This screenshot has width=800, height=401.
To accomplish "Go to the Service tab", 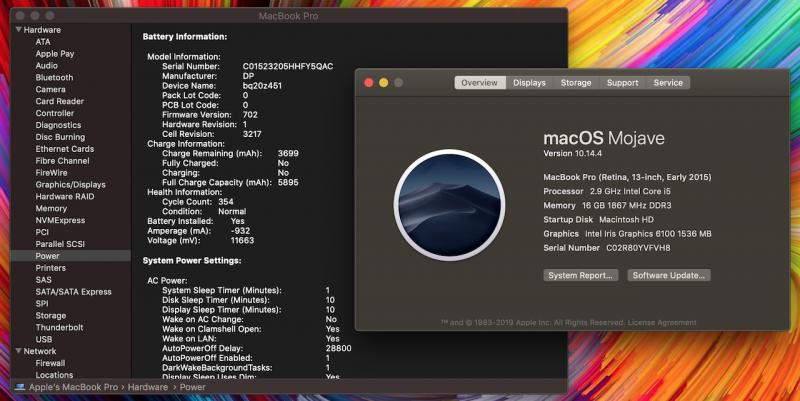I will [x=668, y=83].
